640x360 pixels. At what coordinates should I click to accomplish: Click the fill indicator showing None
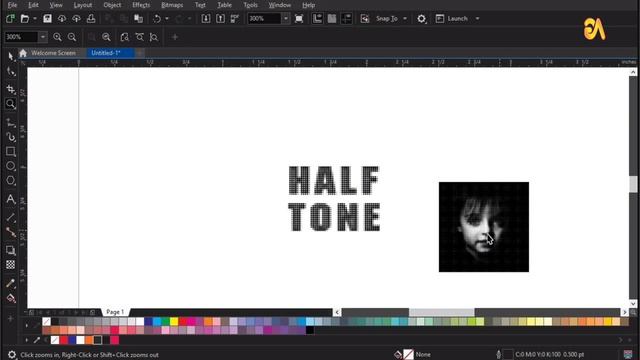(x=413, y=354)
